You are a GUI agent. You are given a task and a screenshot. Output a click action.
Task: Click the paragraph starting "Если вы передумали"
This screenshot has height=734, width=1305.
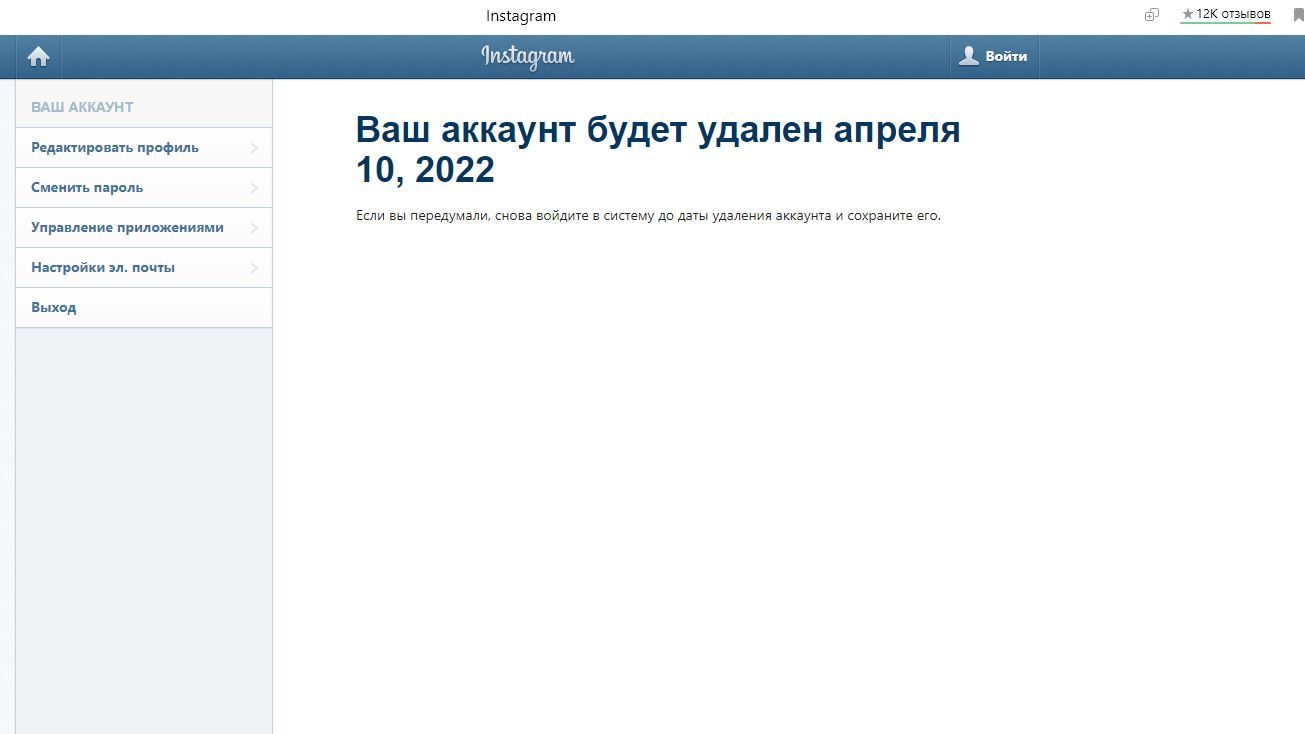648,216
